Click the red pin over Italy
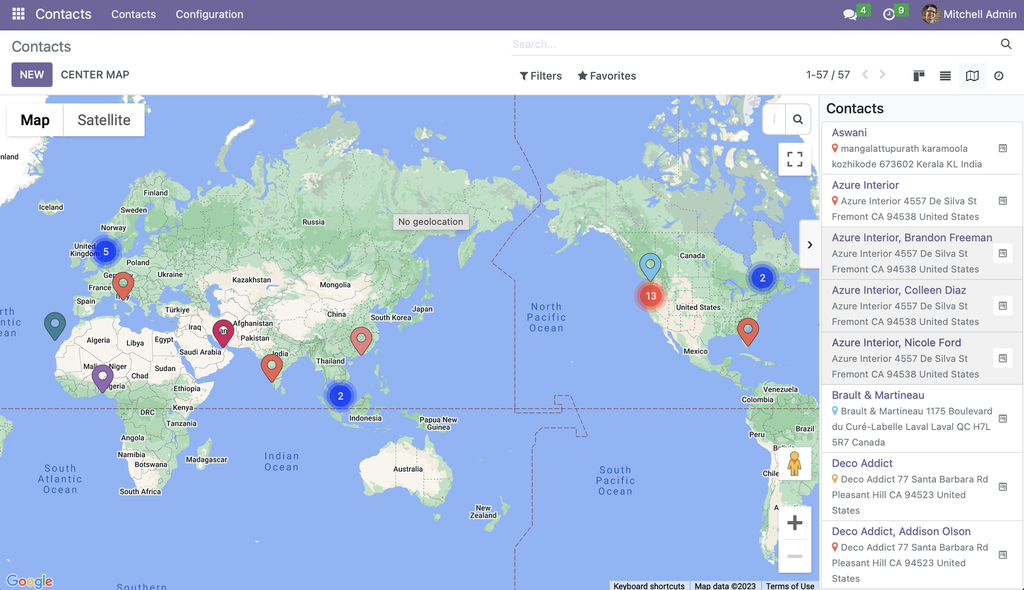Screen dimensions: 1024x590 122,286
